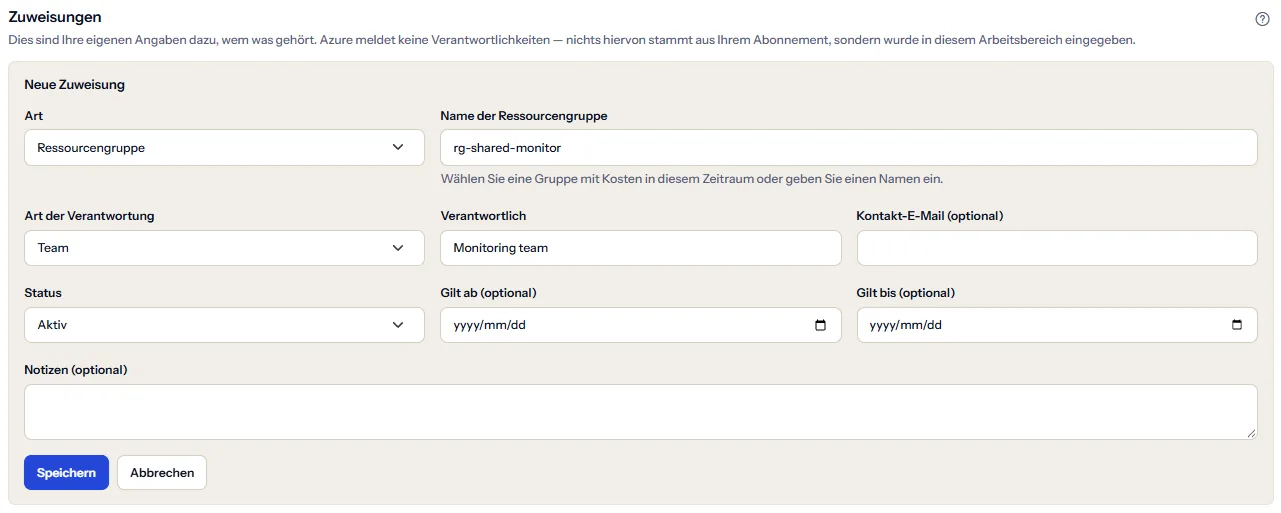Click the Gilt ab date field
This screenshot has width=1281, height=513.
pyautogui.click(x=640, y=325)
